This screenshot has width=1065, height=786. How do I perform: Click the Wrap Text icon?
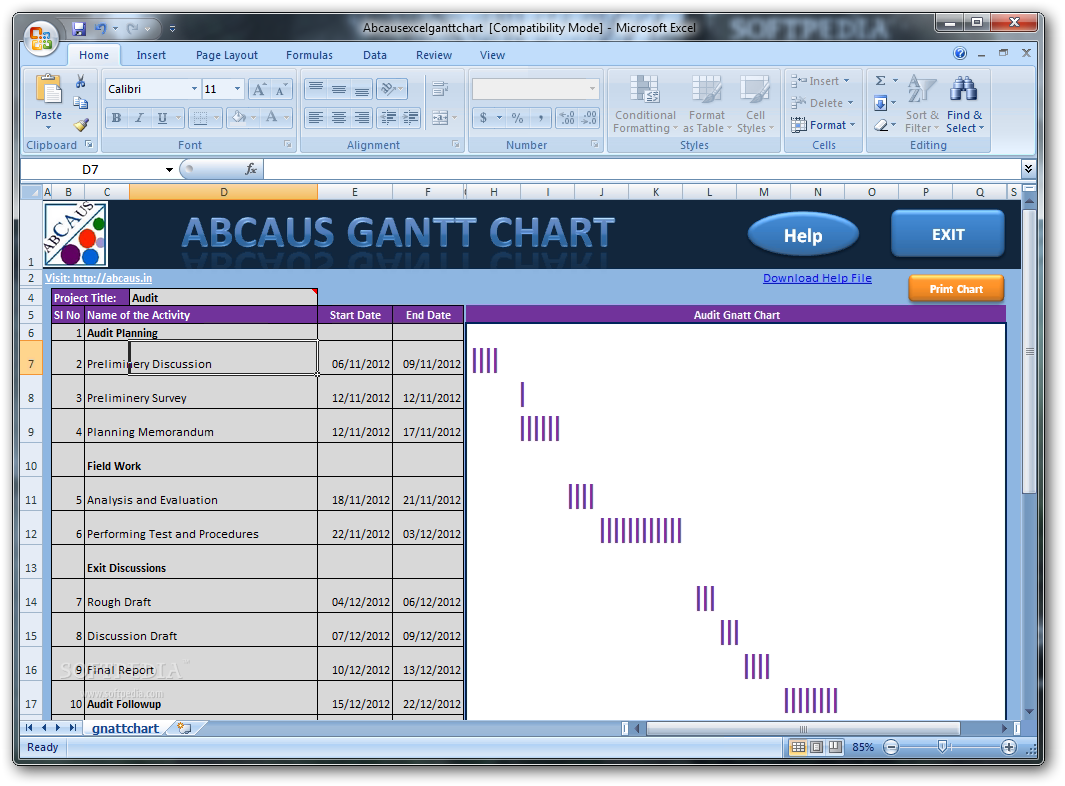coord(439,89)
